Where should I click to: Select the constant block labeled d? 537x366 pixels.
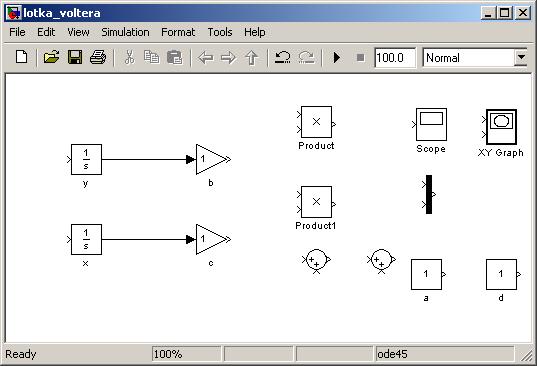[x=501, y=274]
